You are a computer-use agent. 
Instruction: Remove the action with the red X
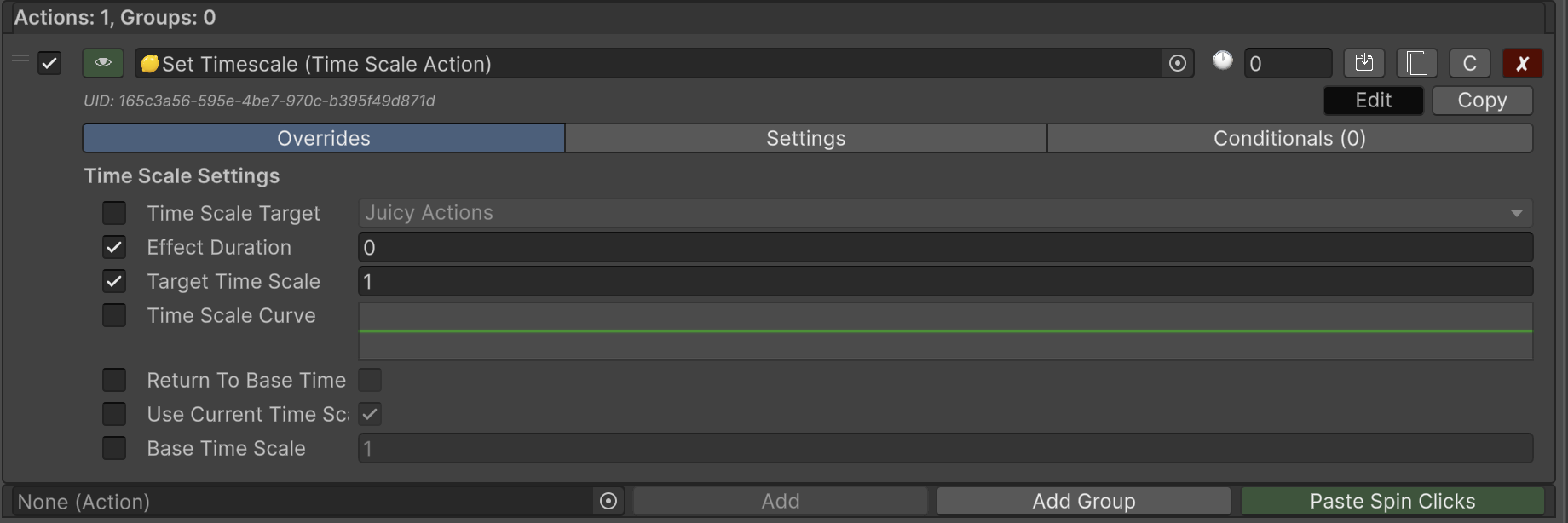pos(1522,63)
